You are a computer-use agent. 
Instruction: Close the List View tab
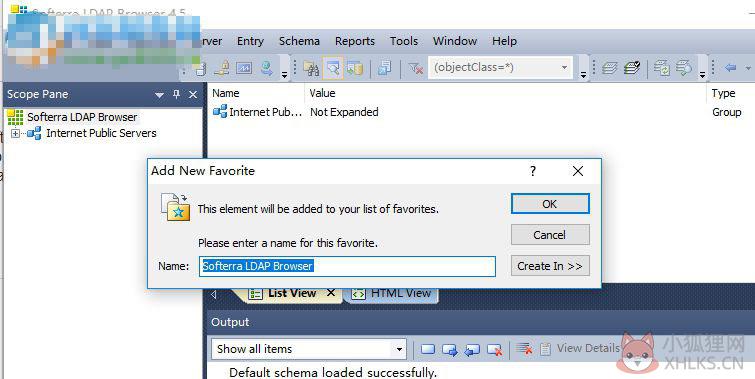(x=331, y=292)
